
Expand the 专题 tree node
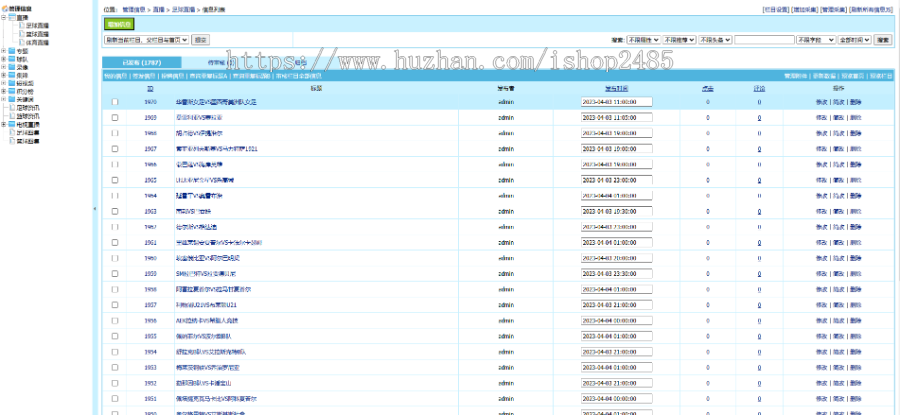[4, 51]
